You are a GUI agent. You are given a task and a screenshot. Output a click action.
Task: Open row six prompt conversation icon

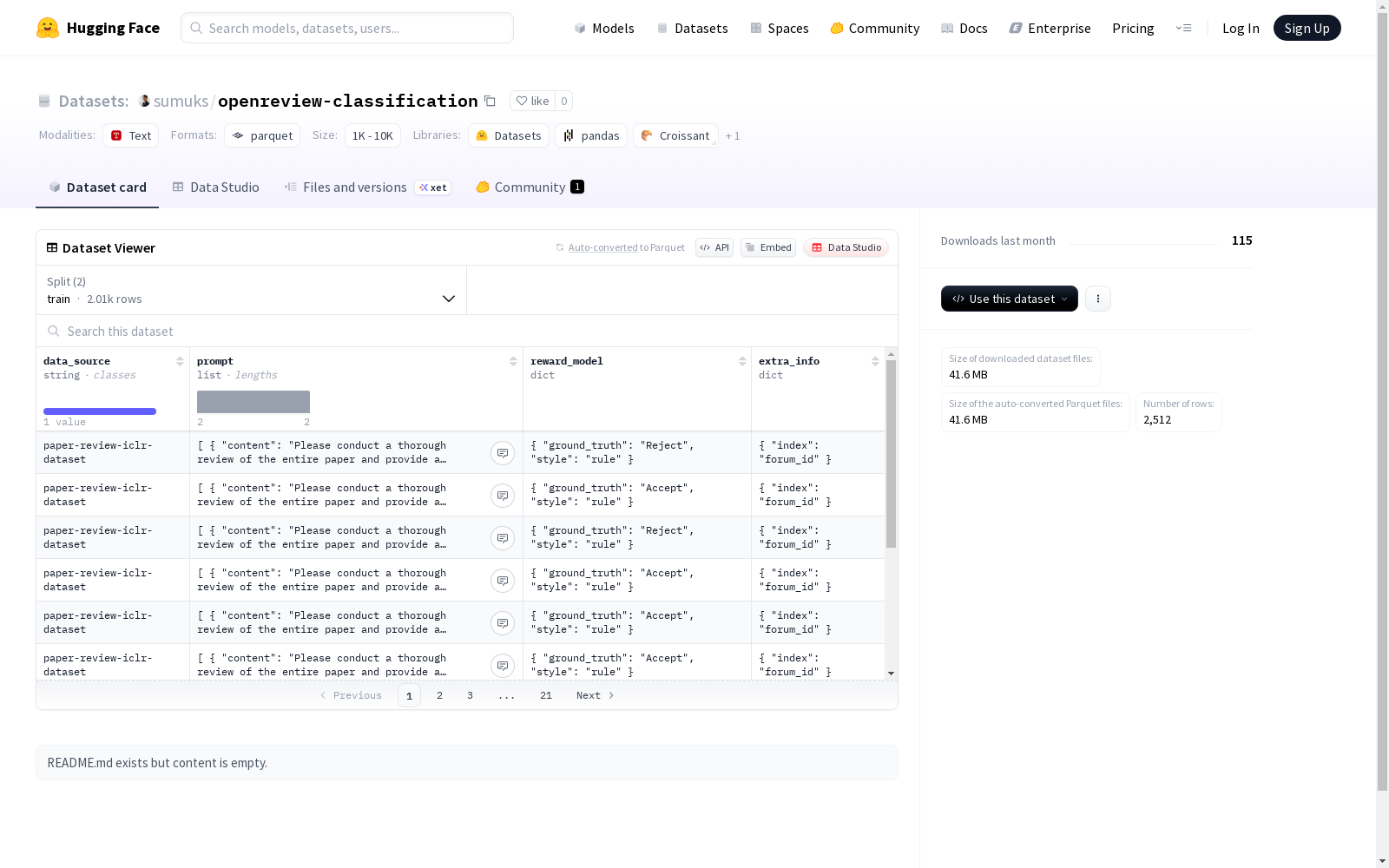pyautogui.click(x=503, y=666)
